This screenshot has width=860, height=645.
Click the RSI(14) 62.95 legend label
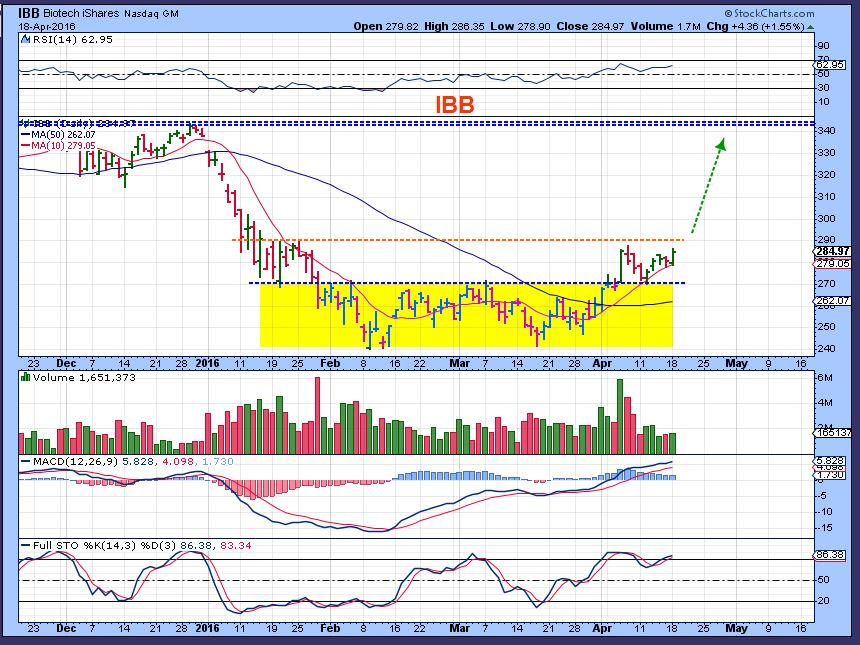tap(73, 39)
